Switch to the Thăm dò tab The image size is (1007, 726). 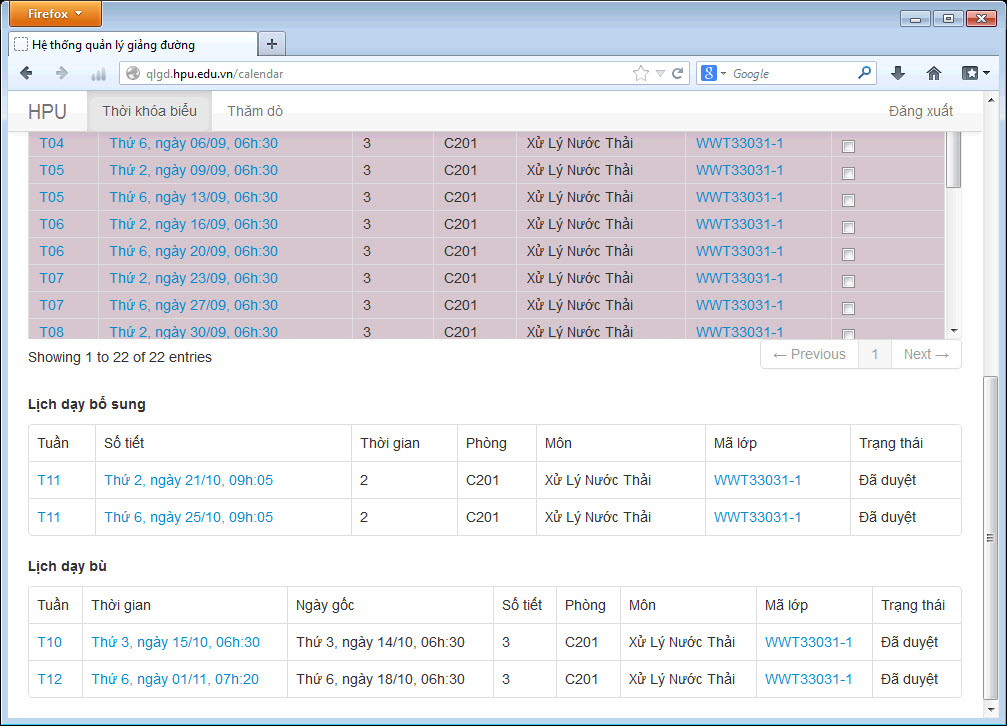click(255, 111)
